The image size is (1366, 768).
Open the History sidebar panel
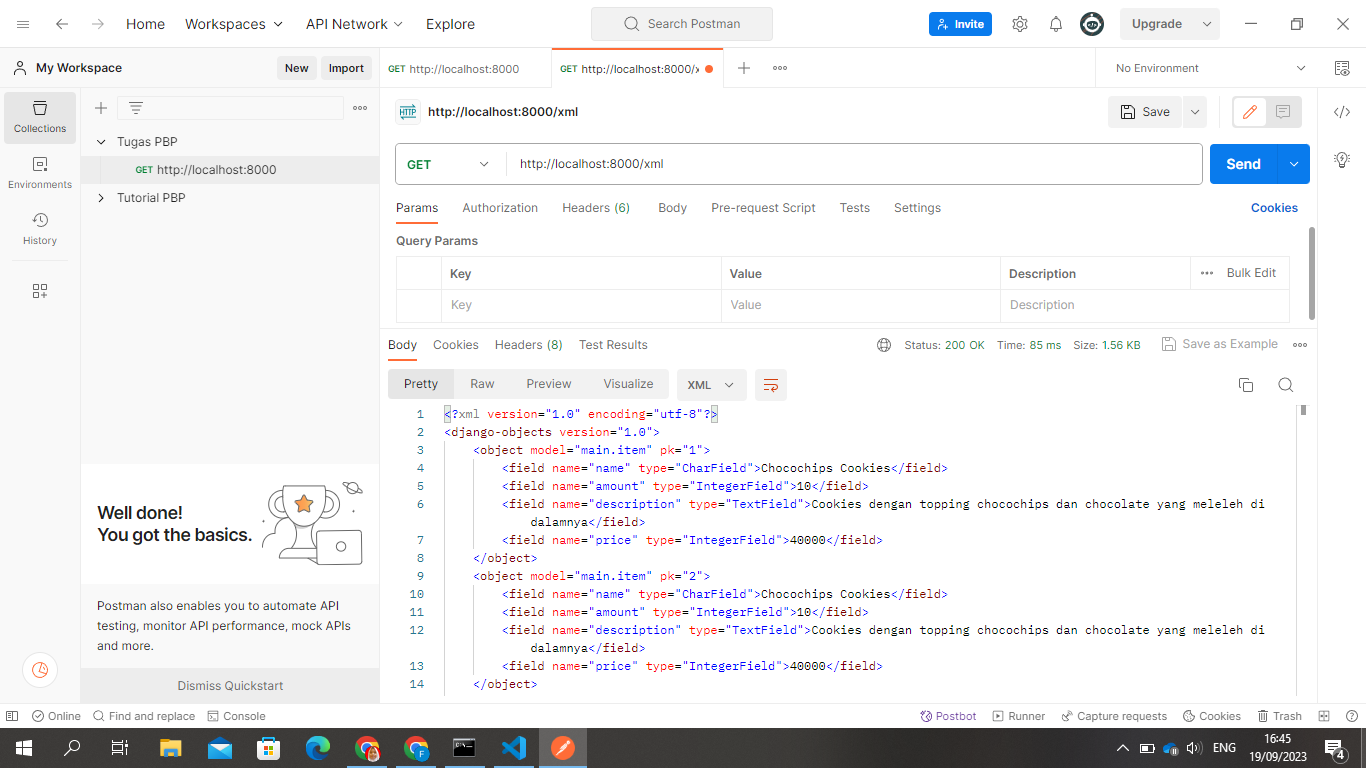39,229
